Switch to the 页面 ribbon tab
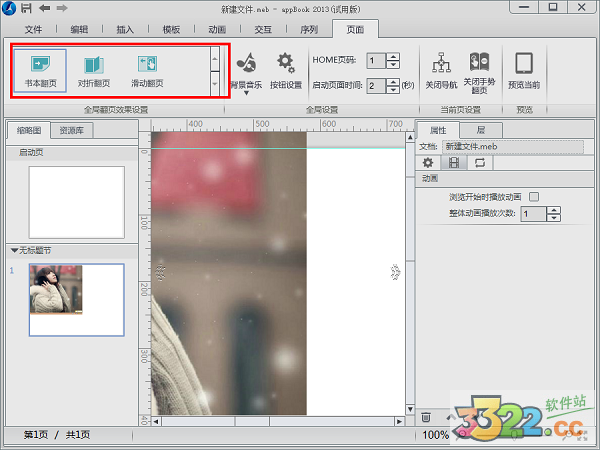Image resolution: width=600 pixels, height=450 pixels. pos(355,29)
